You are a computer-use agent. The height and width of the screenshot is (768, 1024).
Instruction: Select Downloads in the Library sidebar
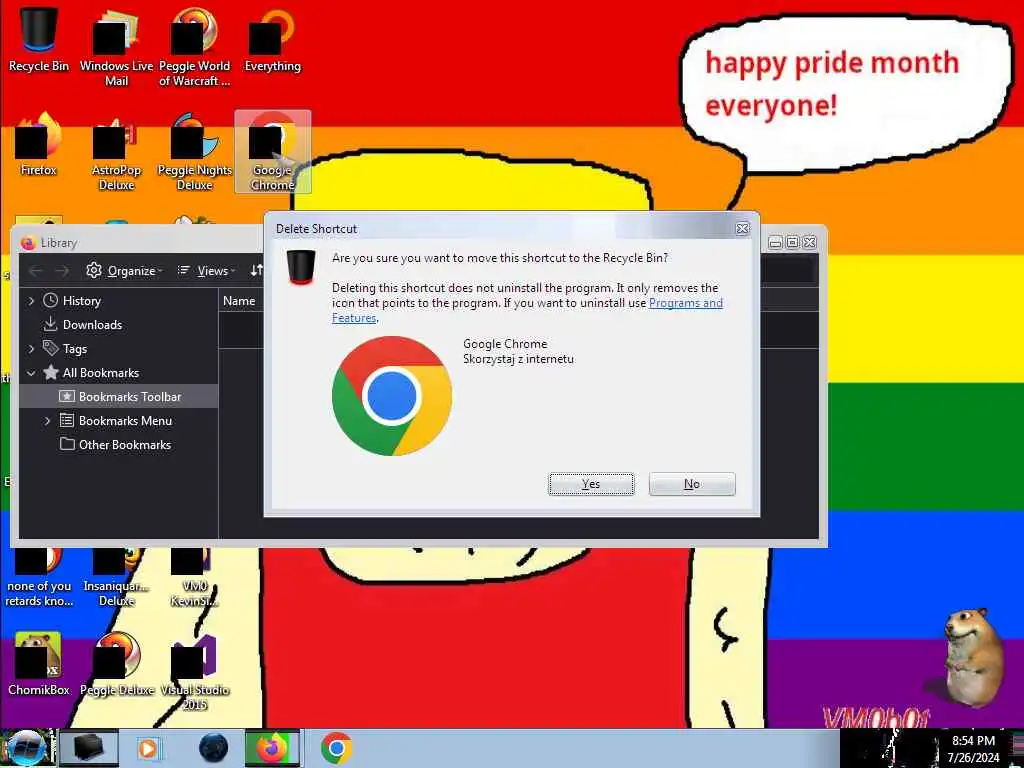[92, 325]
